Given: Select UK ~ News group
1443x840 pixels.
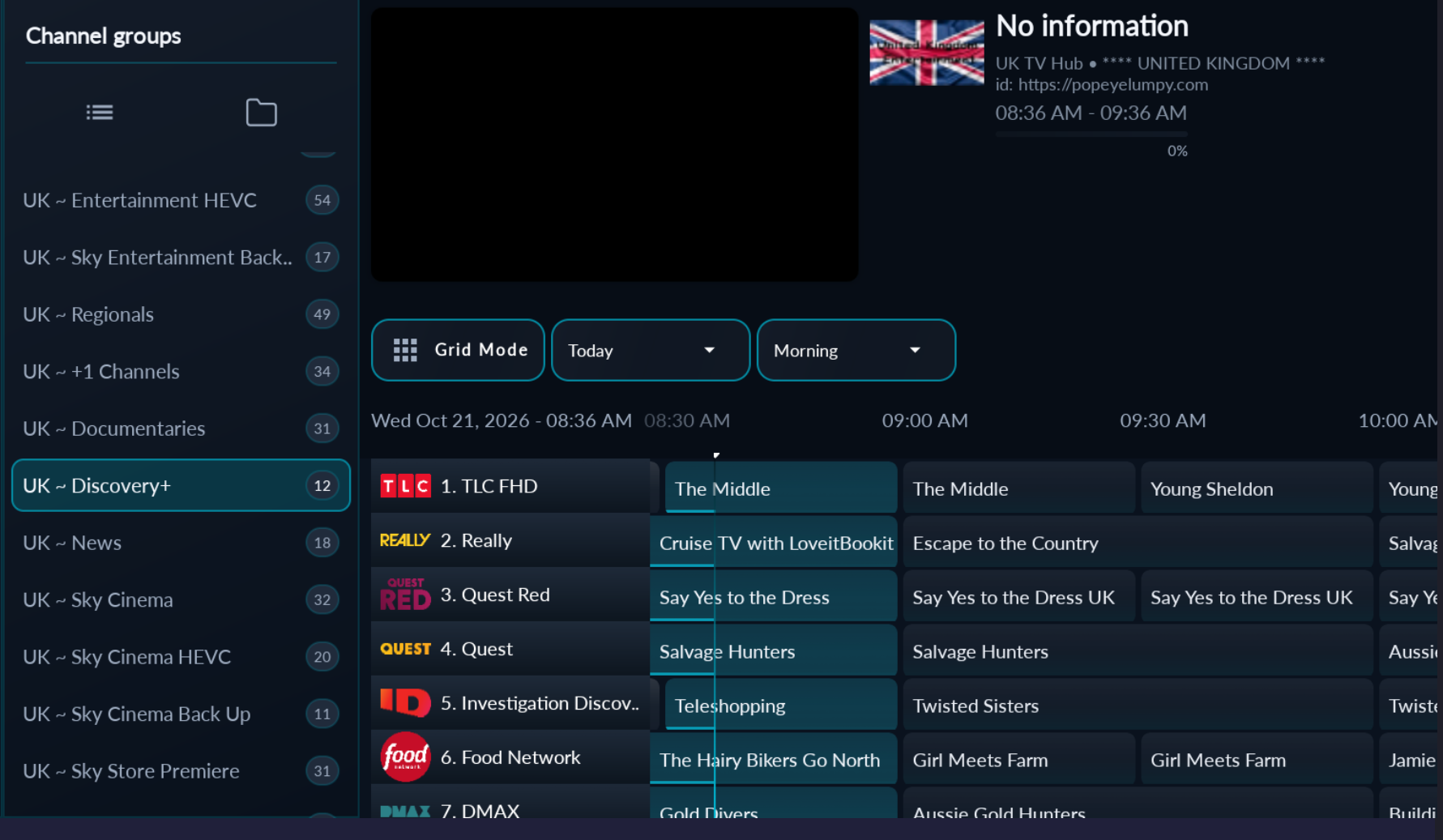Looking at the screenshot, I should click(x=181, y=543).
